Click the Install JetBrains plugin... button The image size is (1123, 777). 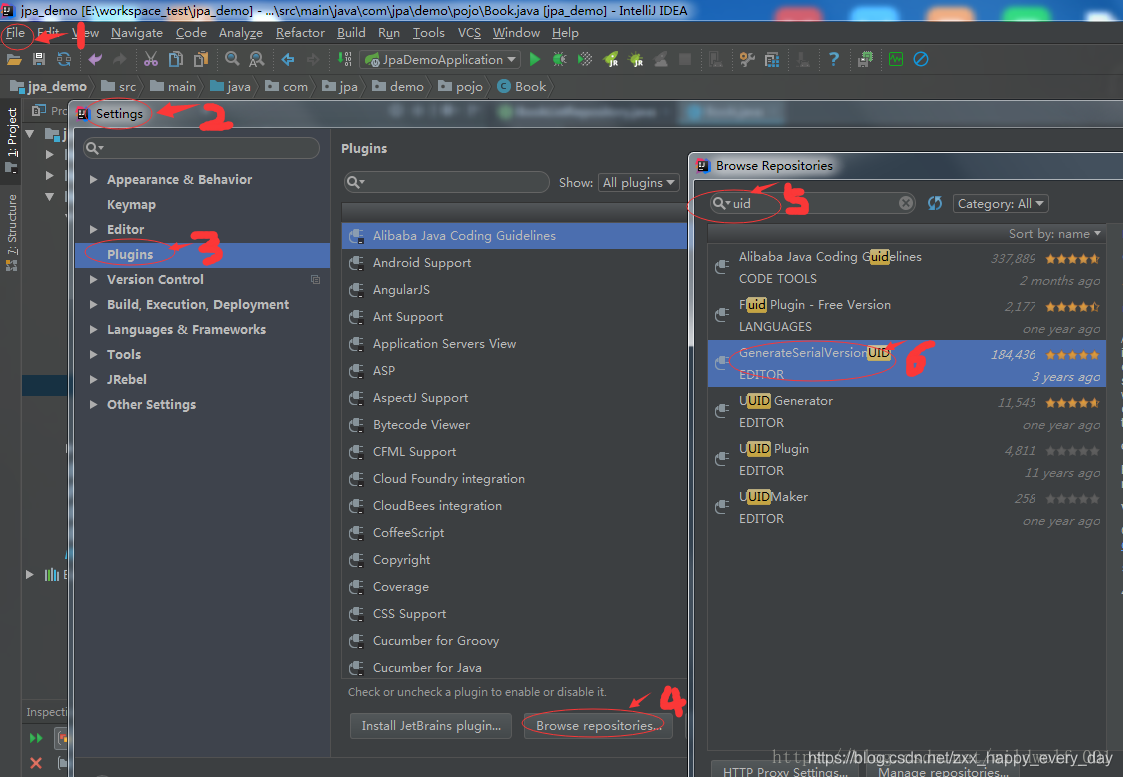431,725
